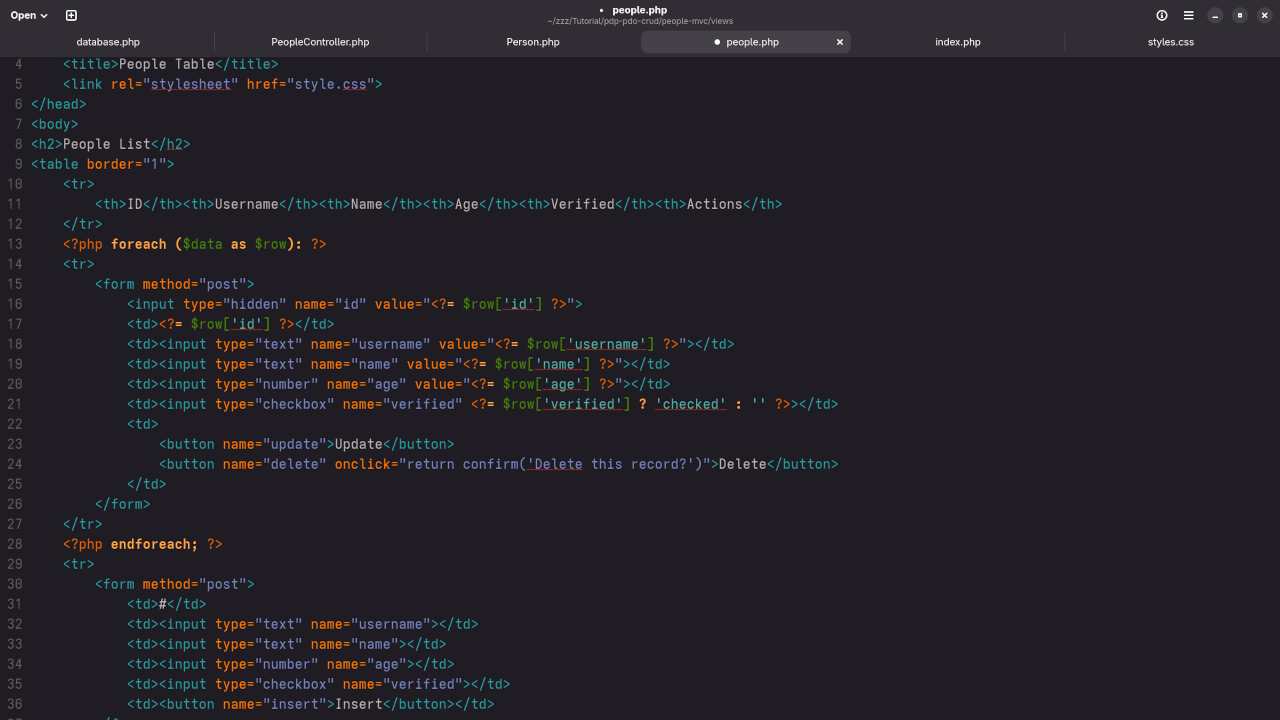Click the 'foreach' keyword on line 13
This screenshot has width=1280, height=720.
tap(139, 244)
